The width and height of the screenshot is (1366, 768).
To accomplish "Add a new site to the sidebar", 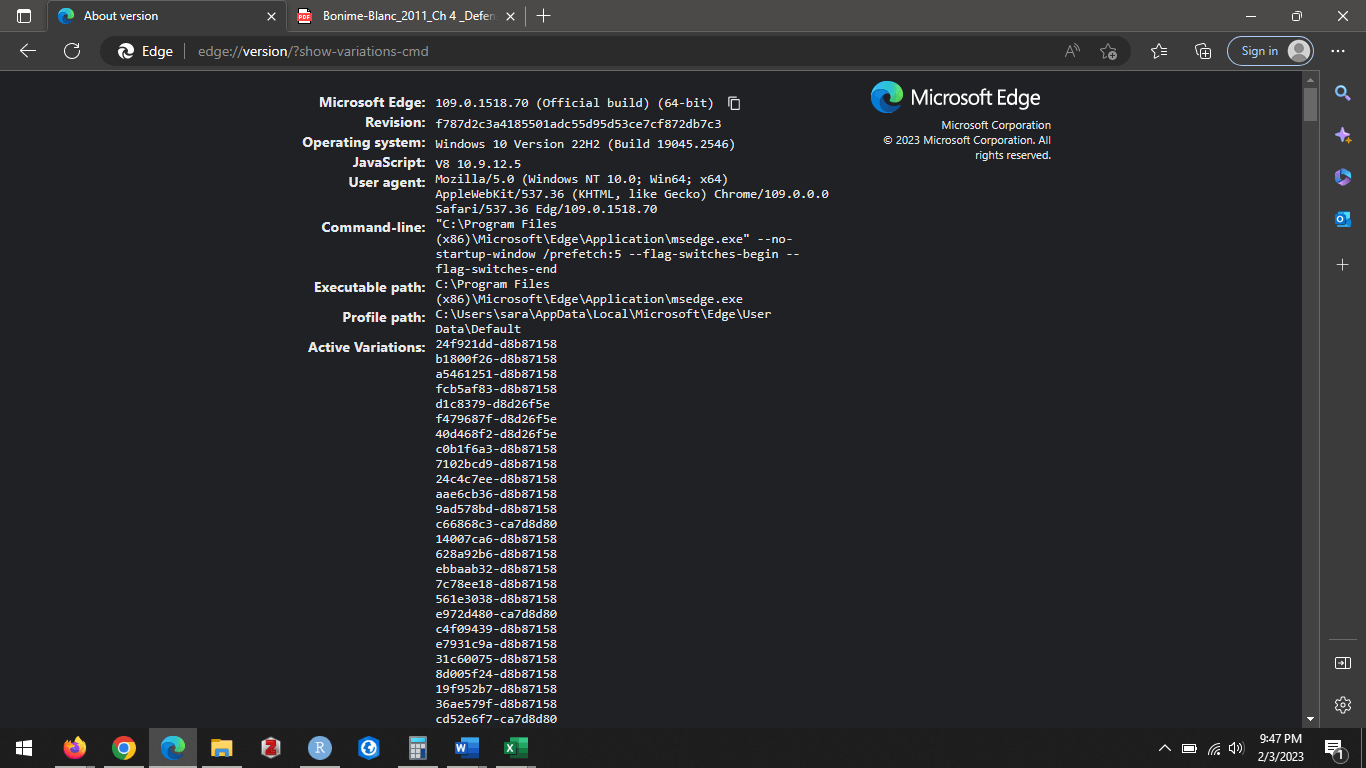I will click(1343, 264).
